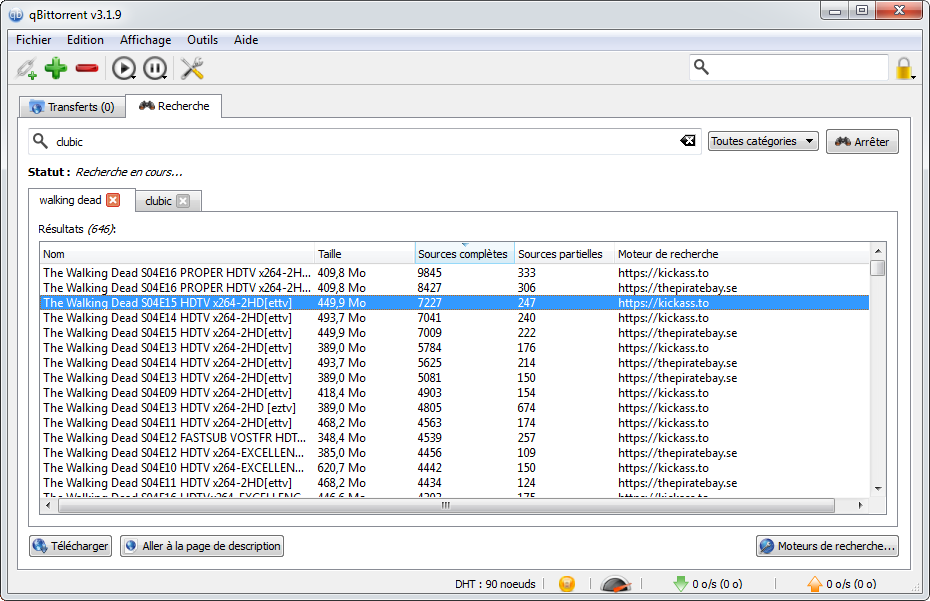930x601 pixels.
Task: Select S04E14 row with 7041 sources
Action: [x=454, y=318]
